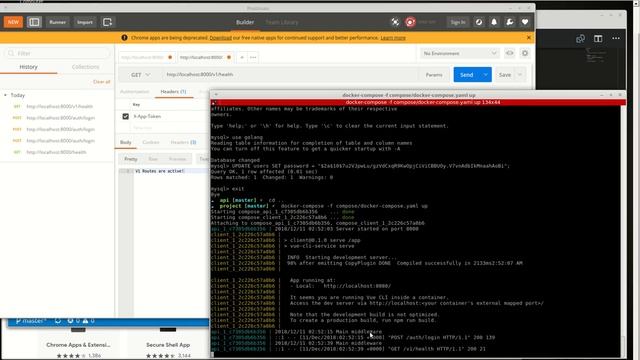Open the wrench settings icon
Screen dimensions: 640x360
pos(509,22)
